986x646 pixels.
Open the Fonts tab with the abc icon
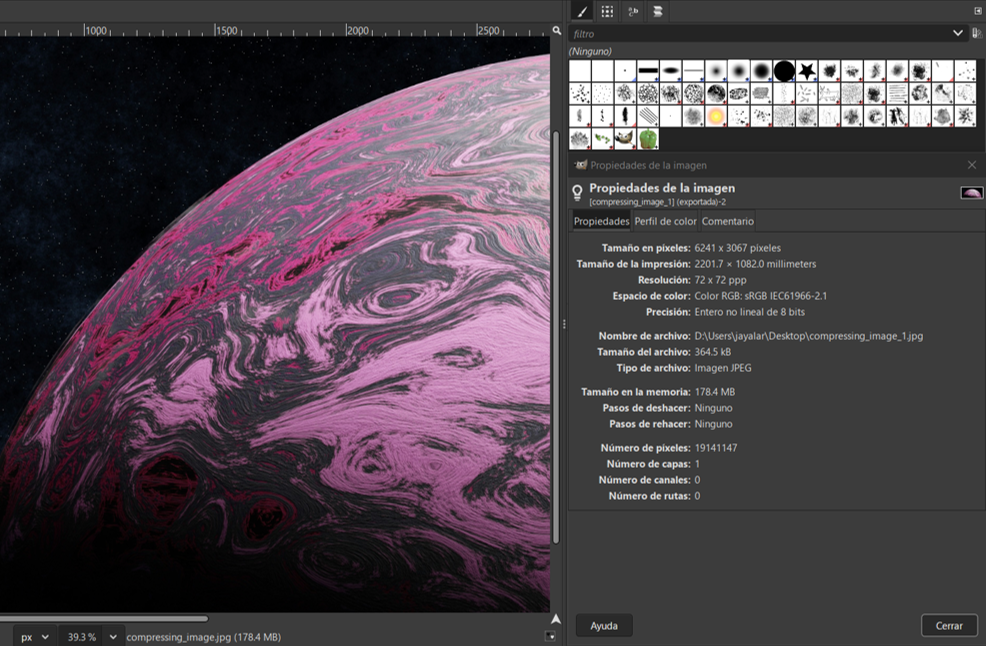point(633,11)
